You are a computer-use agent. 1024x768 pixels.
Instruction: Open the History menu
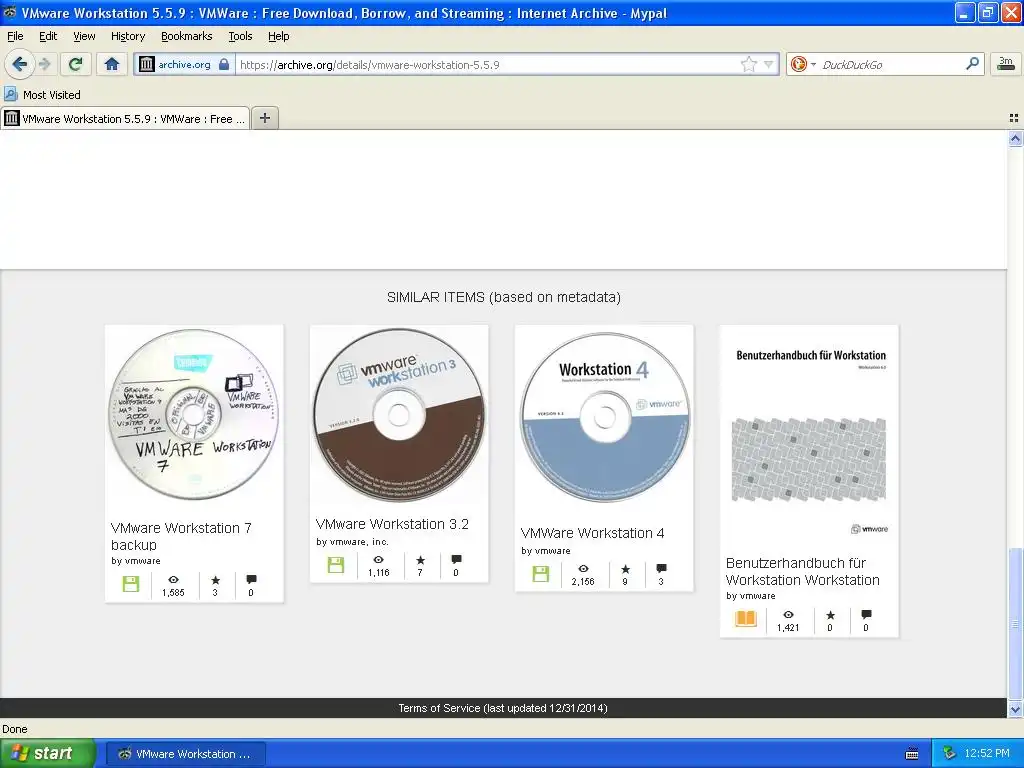pos(127,36)
